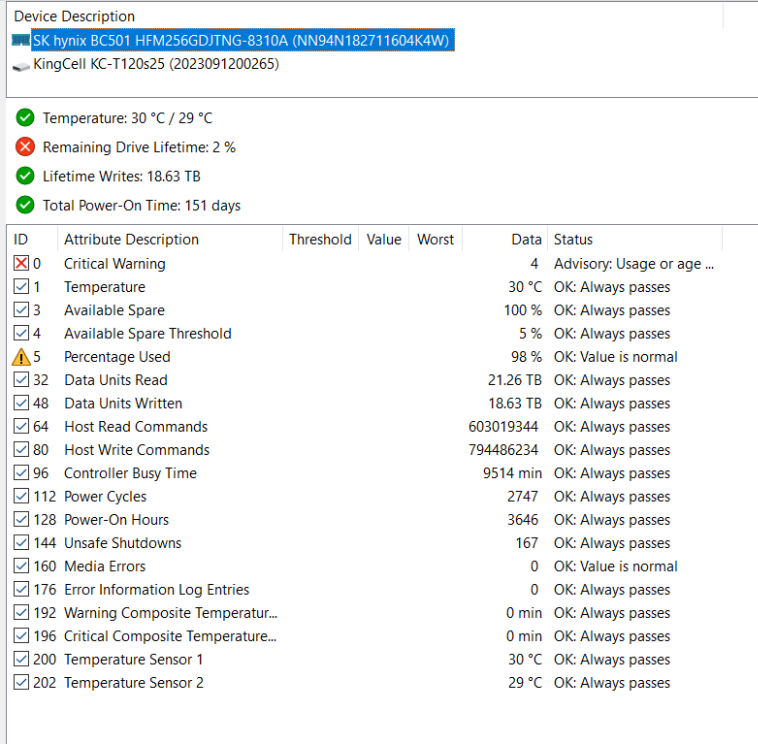Select the Critical Warning attribute name
The image size is (758, 744).
point(115,263)
